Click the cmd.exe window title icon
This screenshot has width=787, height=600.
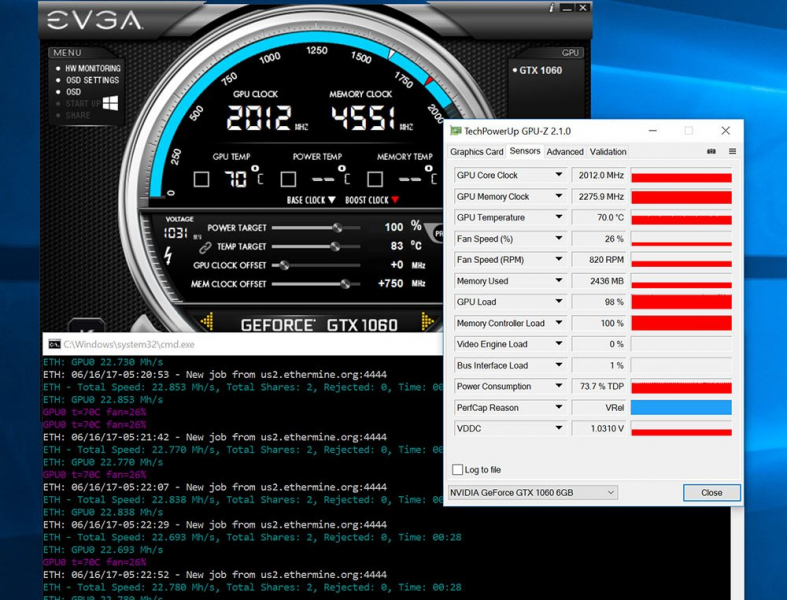[54, 344]
